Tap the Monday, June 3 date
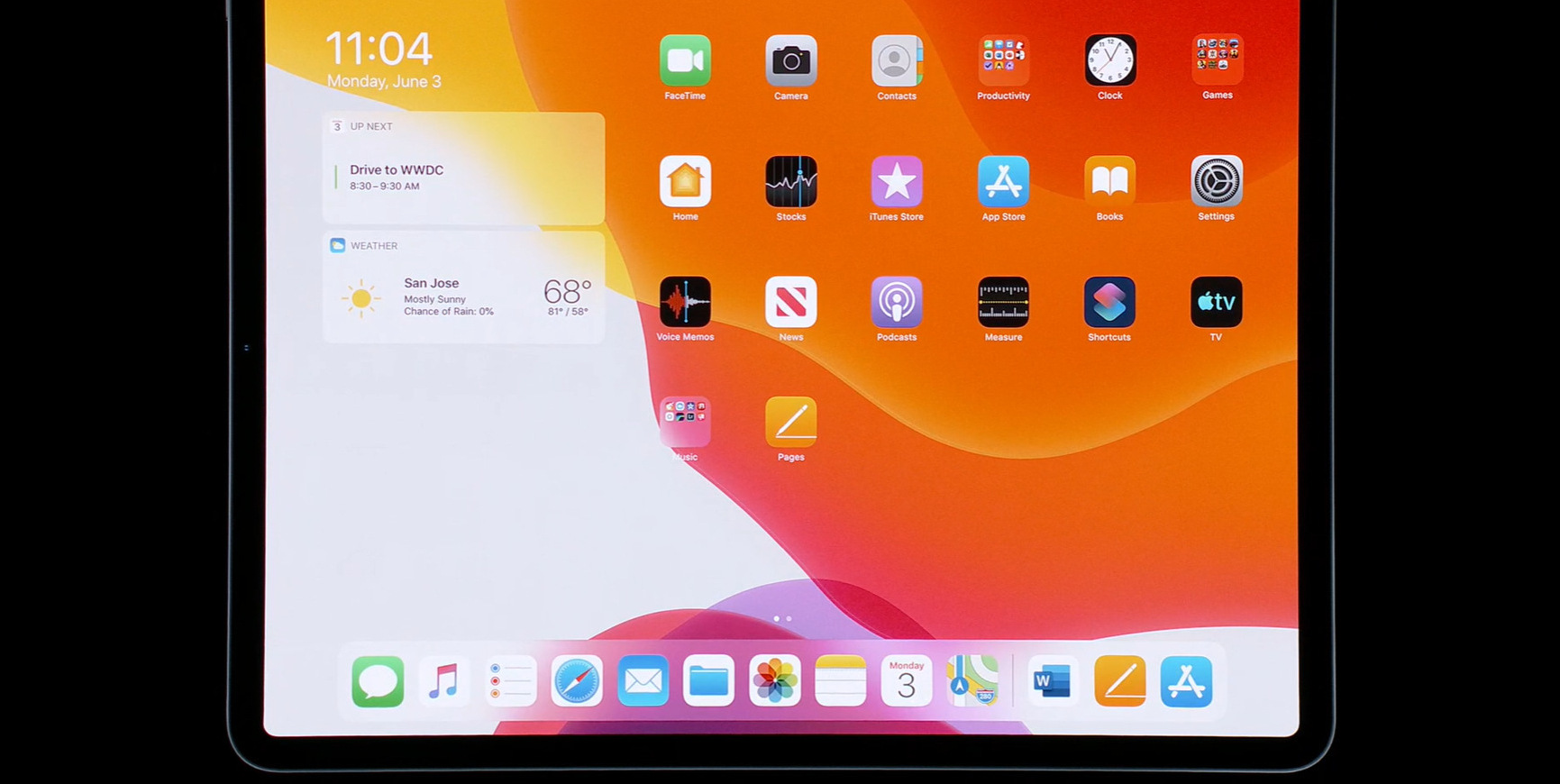This screenshot has height=784, width=1560. (x=384, y=81)
